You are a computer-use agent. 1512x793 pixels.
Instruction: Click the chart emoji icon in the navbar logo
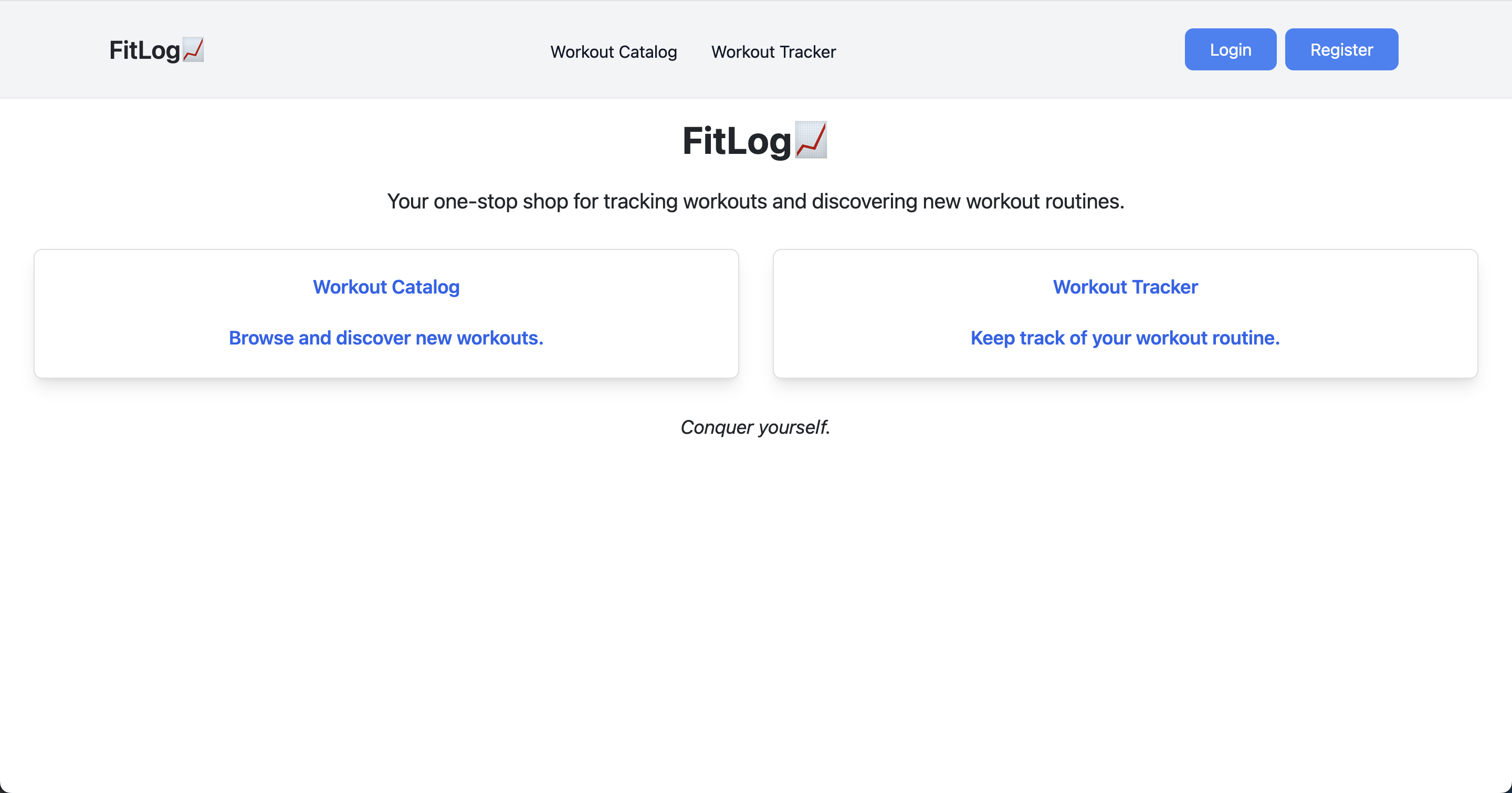(x=193, y=50)
